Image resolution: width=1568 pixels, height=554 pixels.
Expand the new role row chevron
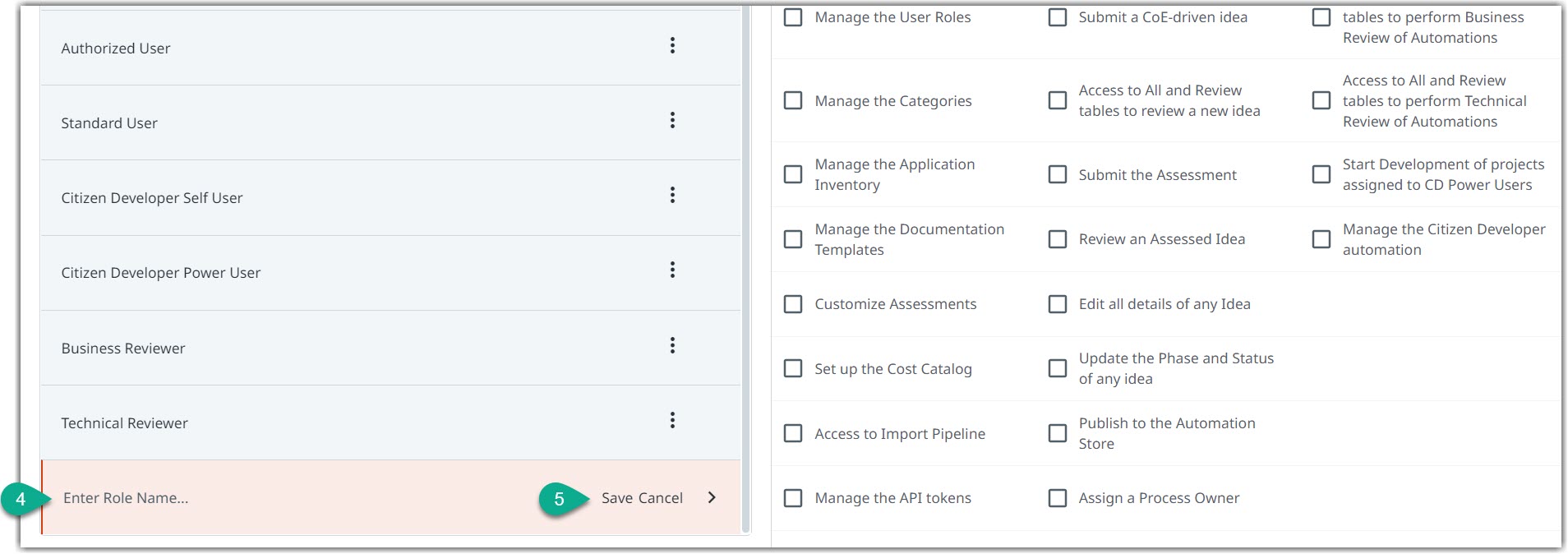[x=712, y=497]
